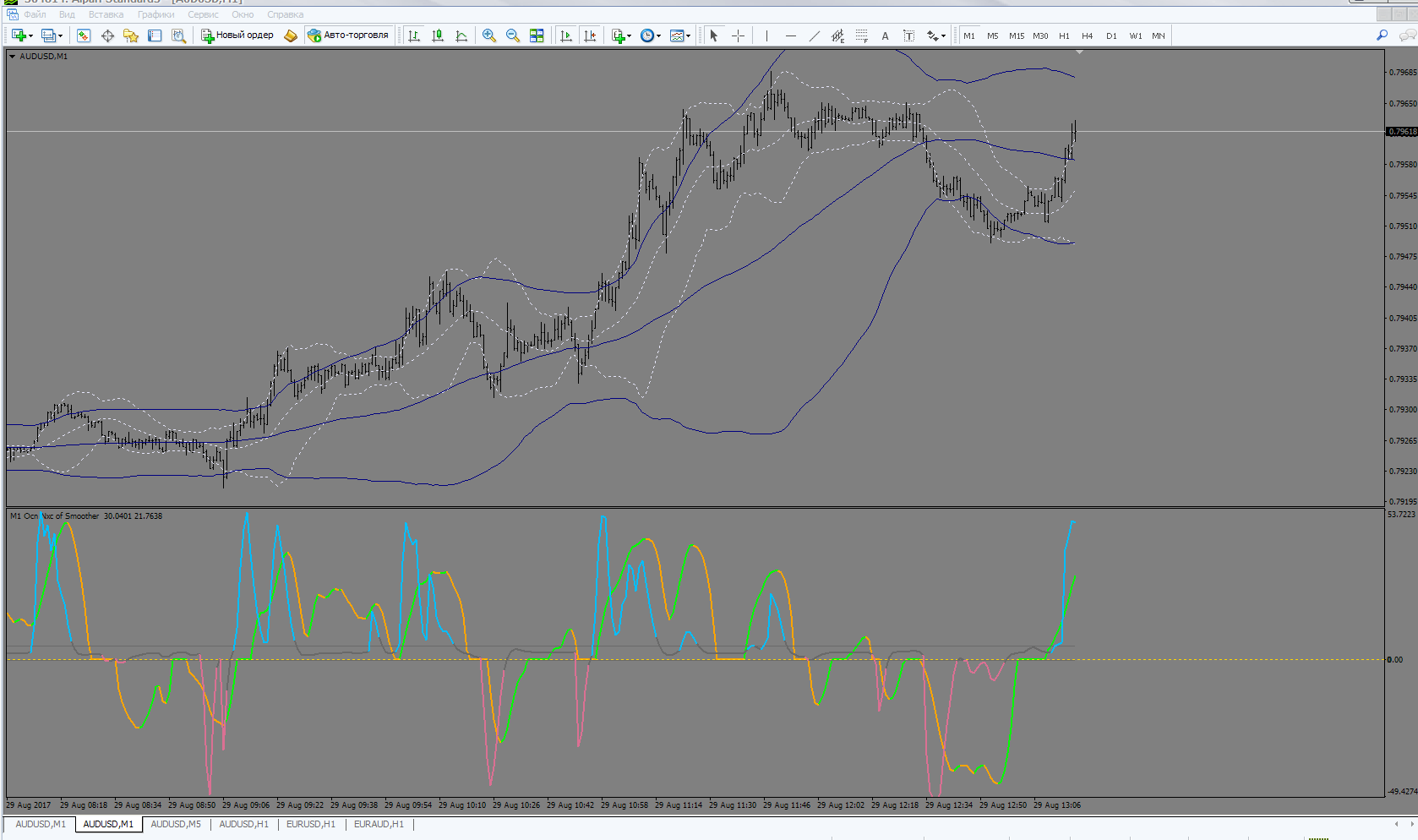Toggle the M15 timeframe button
Image resolution: width=1418 pixels, height=840 pixels.
[1017, 35]
